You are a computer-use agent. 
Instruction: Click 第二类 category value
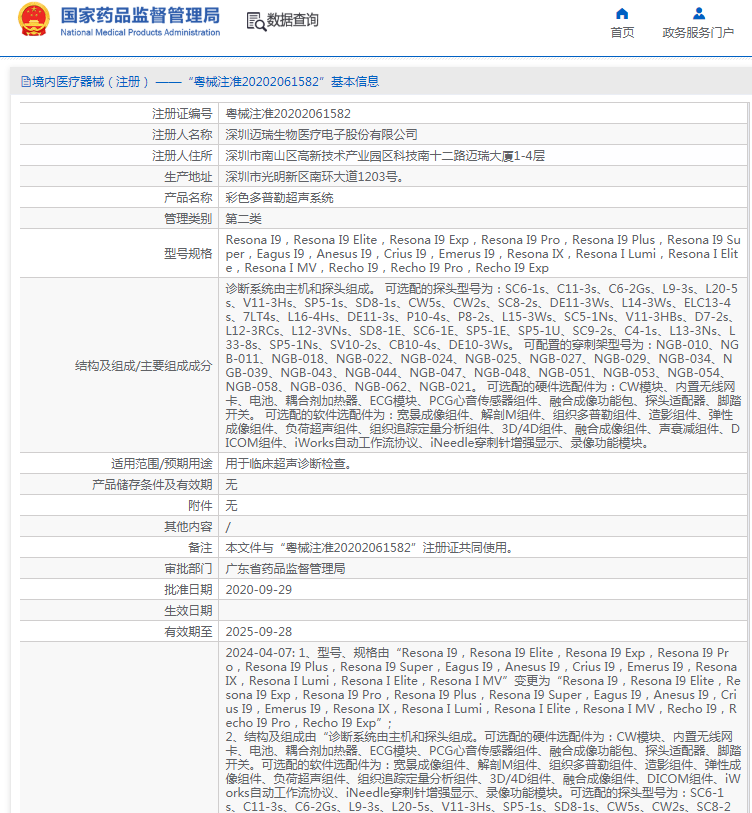(243, 219)
